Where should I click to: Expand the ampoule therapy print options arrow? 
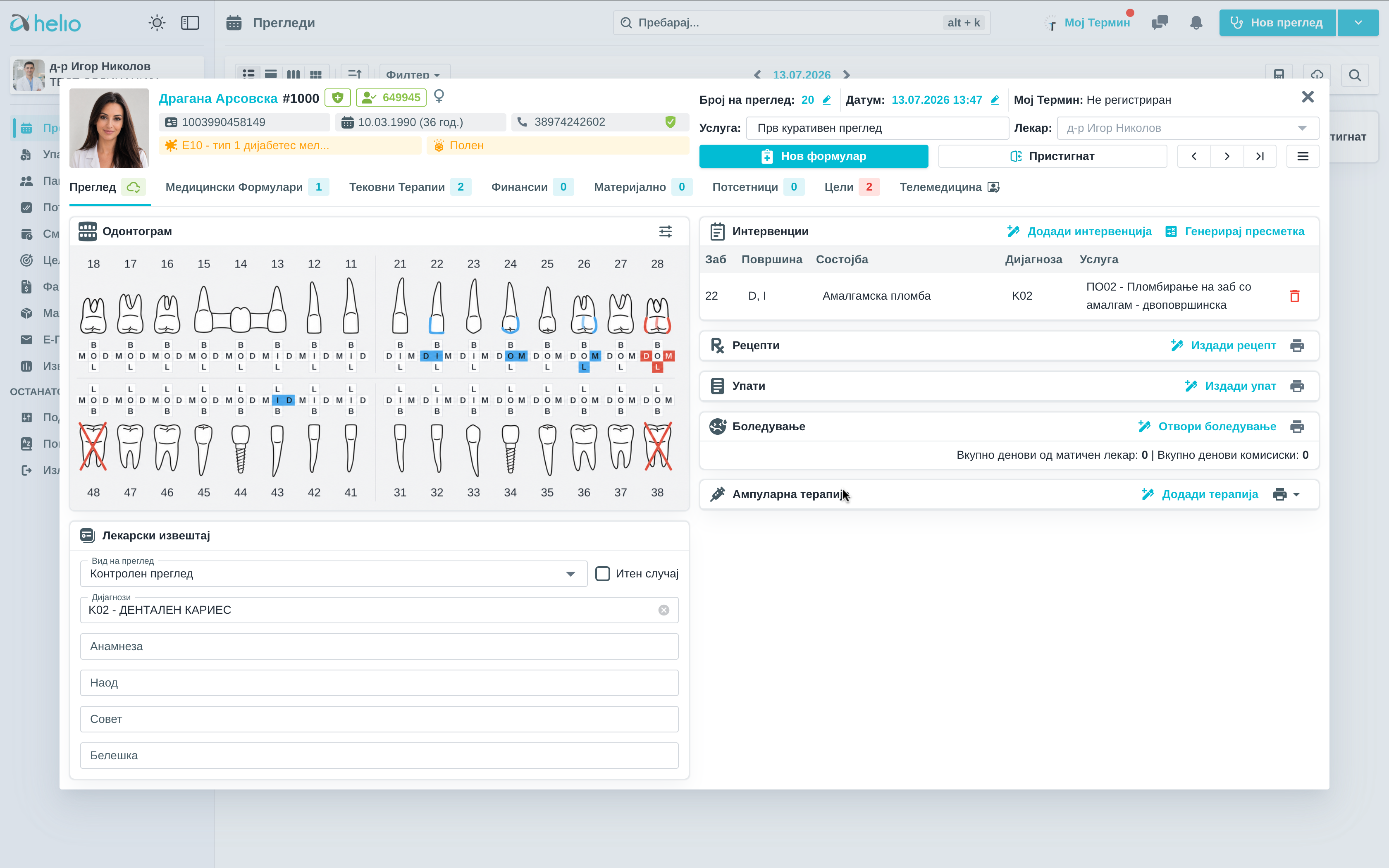click(x=1296, y=494)
